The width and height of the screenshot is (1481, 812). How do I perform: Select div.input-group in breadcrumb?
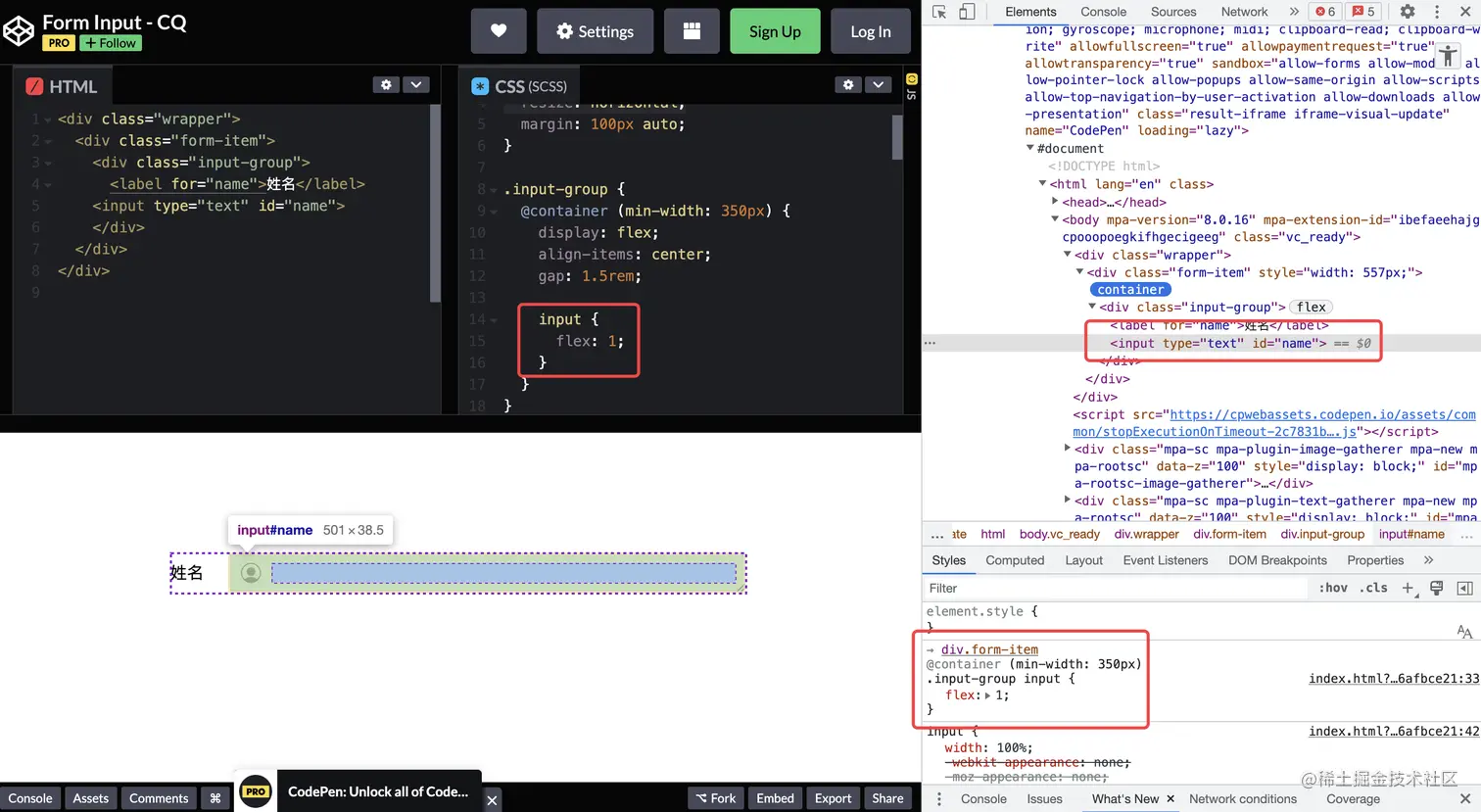(1322, 534)
